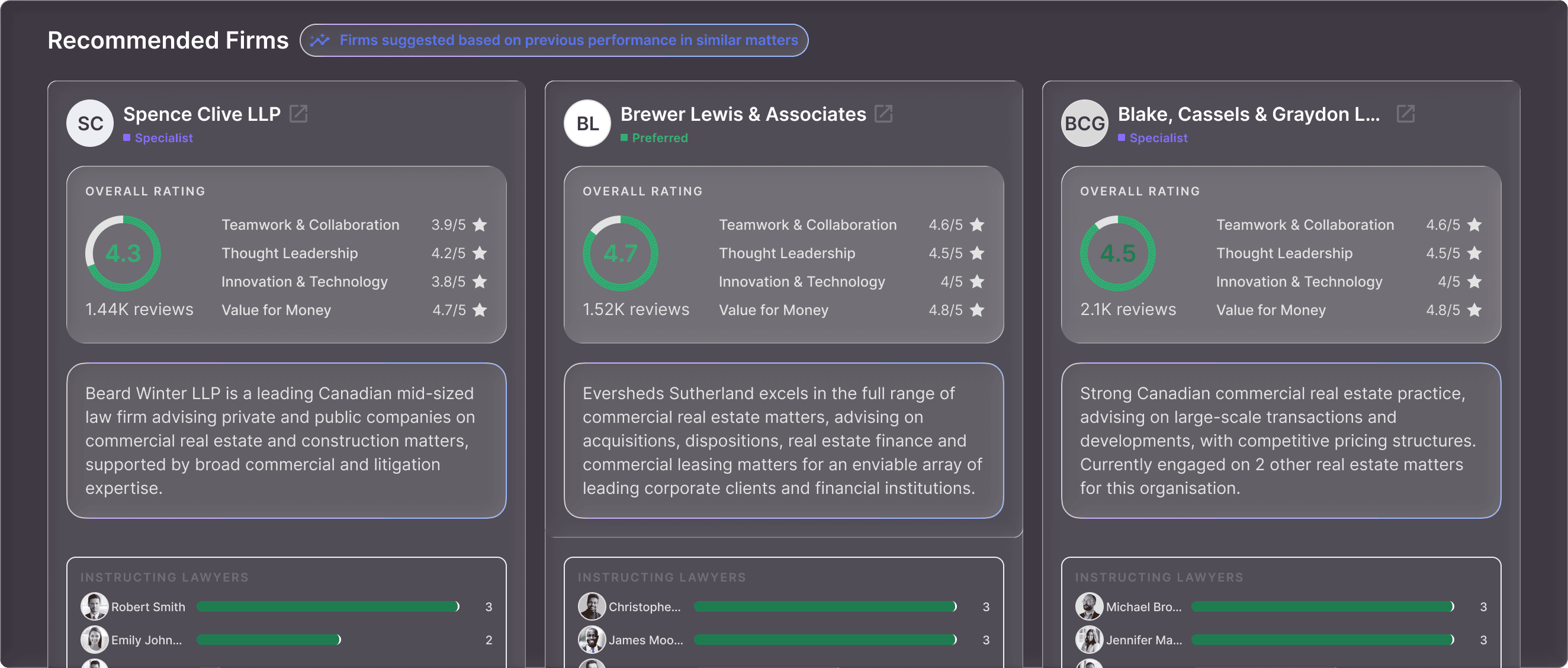Click Michael Bro... lawyer avatar
The image size is (1568, 668).
coord(1089,606)
